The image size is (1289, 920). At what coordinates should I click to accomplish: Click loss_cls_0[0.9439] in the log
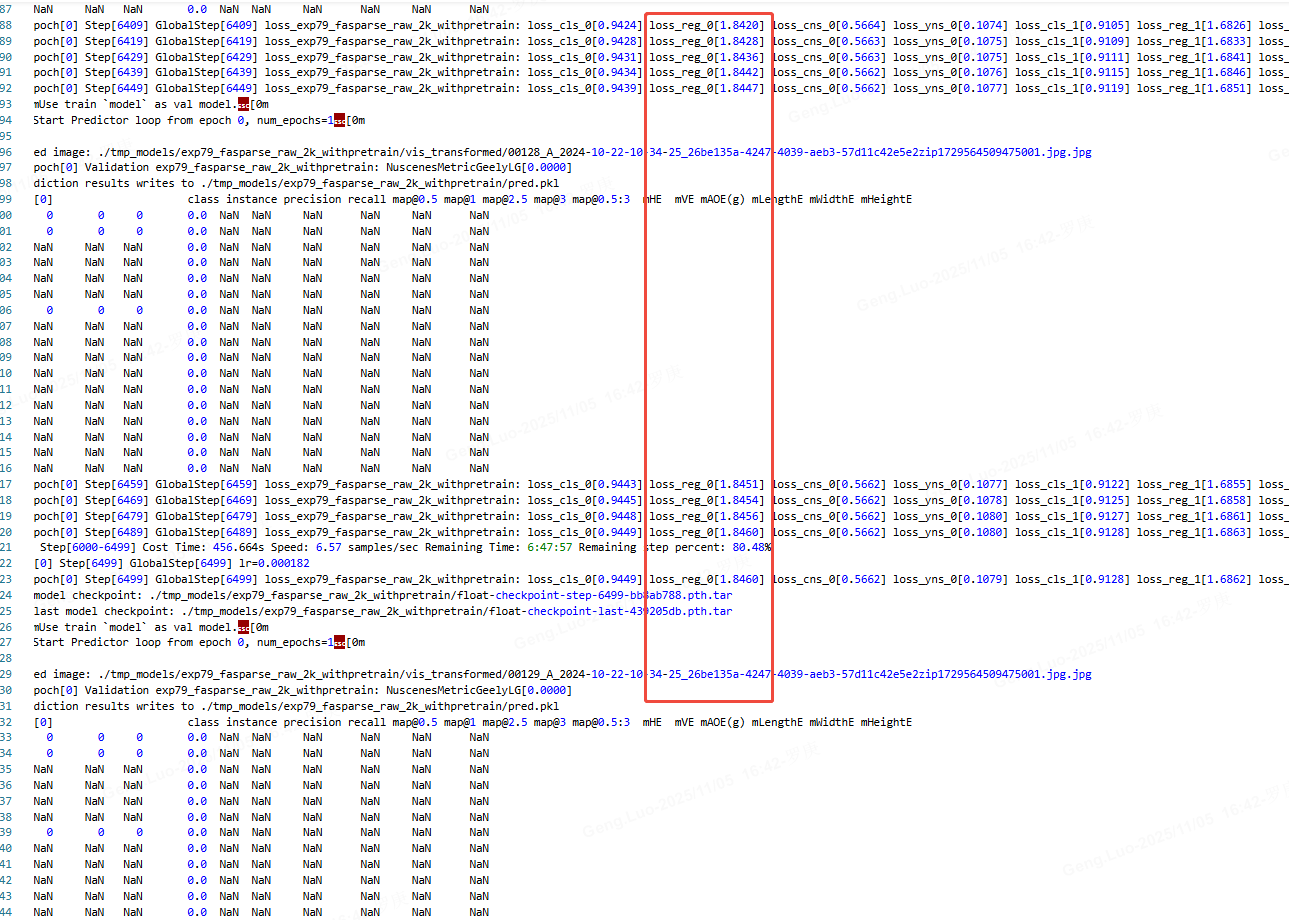click(x=585, y=88)
